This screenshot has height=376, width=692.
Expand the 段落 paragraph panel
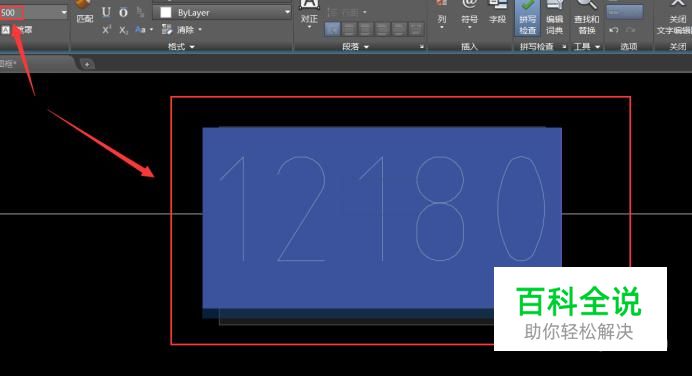(355, 46)
